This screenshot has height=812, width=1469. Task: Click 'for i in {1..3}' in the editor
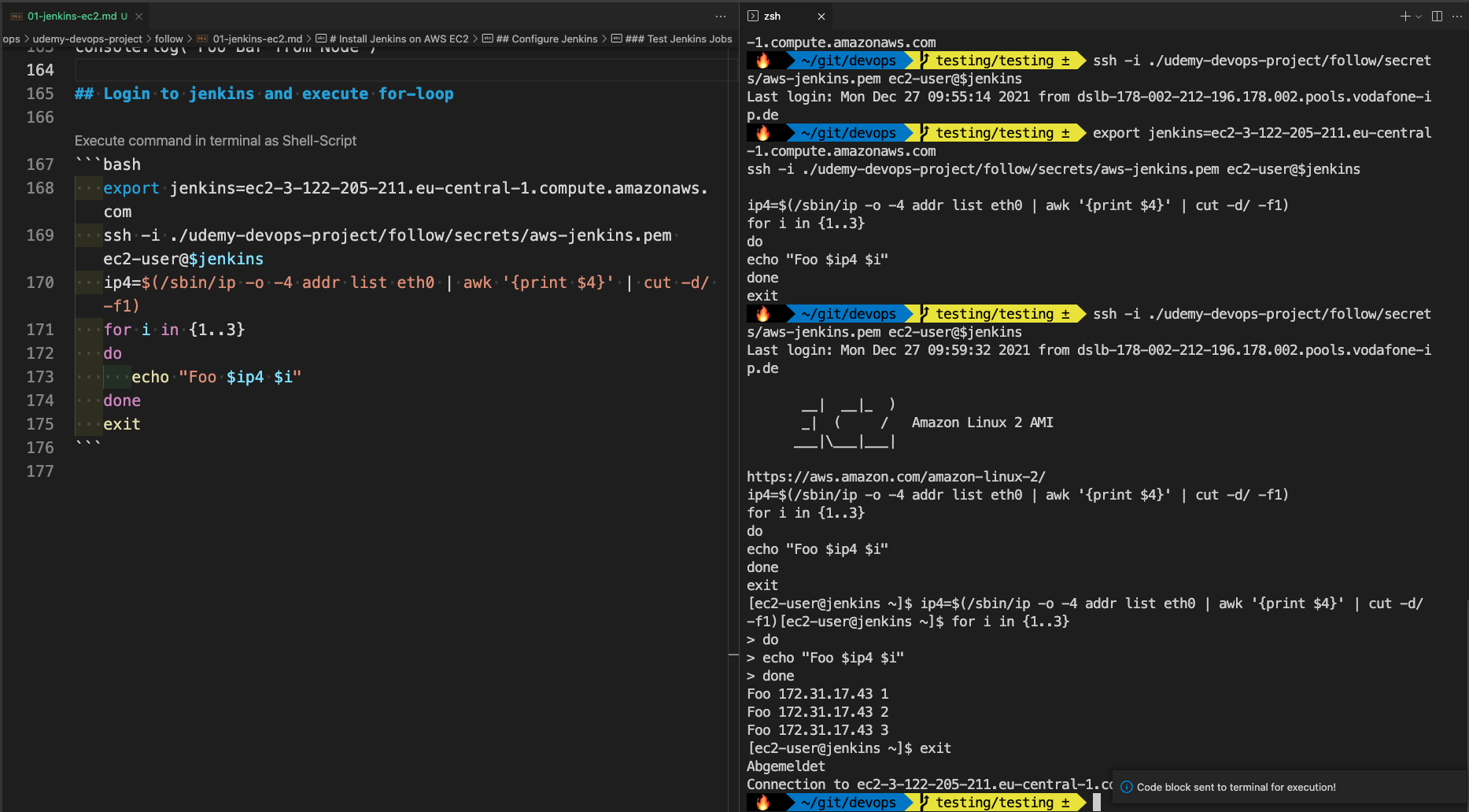point(174,330)
